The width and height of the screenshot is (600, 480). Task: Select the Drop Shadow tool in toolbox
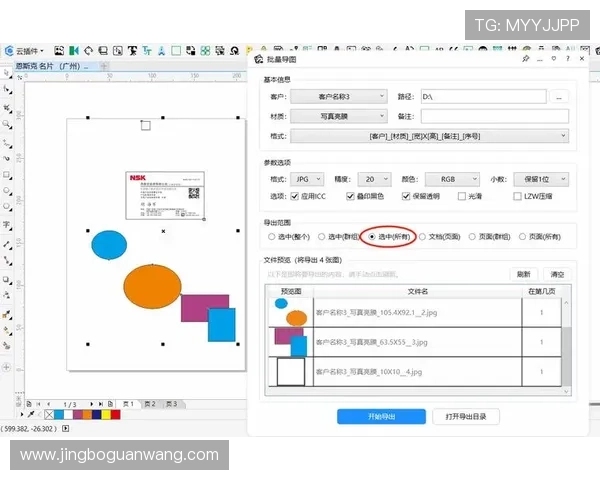click(x=7, y=279)
